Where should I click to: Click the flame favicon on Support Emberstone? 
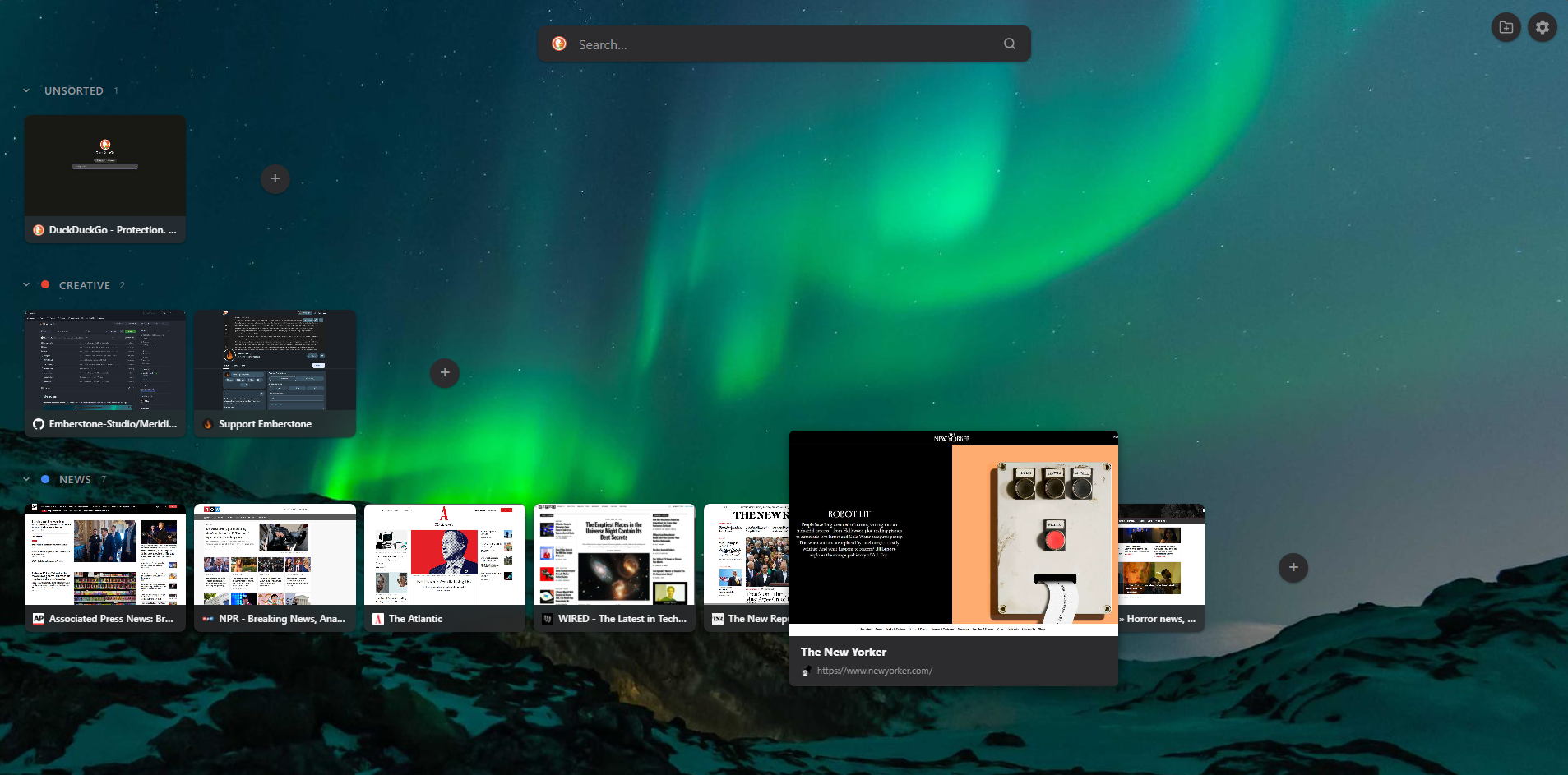[x=208, y=424]
